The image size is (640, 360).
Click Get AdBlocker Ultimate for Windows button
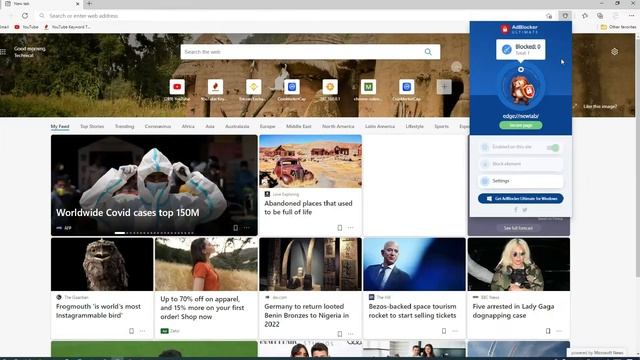(520, 198)
